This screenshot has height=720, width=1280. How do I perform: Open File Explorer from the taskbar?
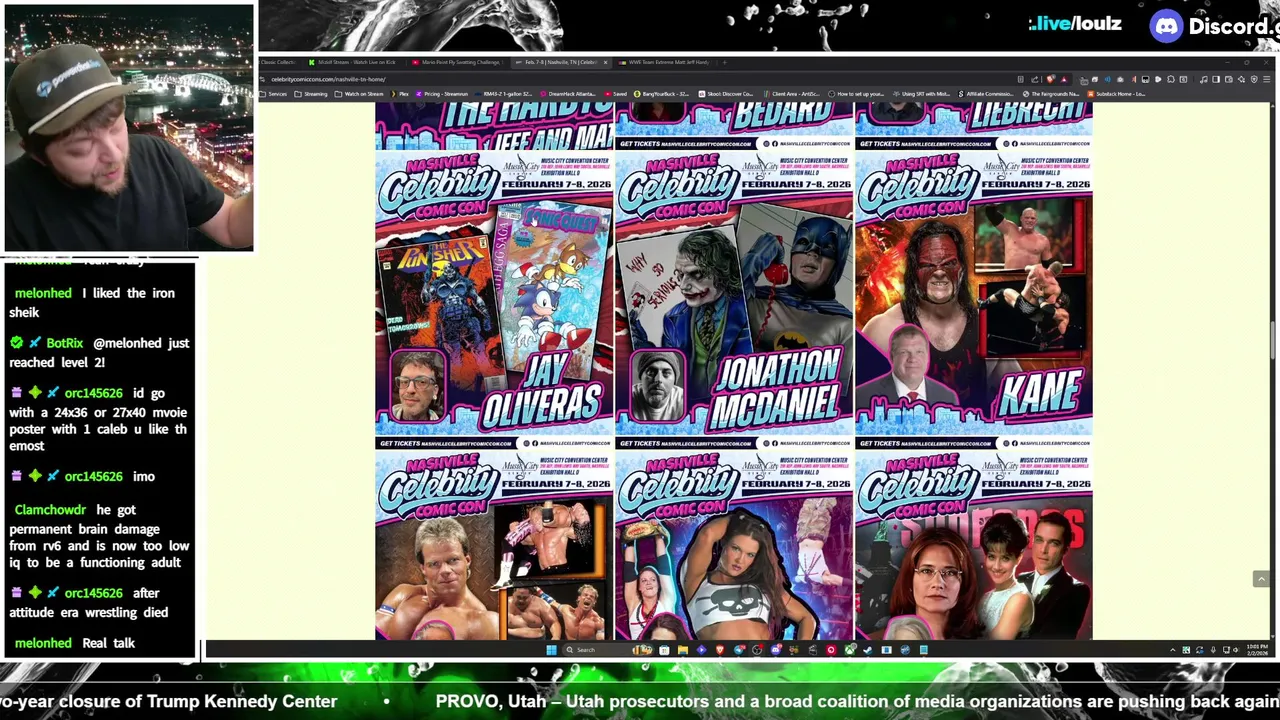(x=683, y=650)
